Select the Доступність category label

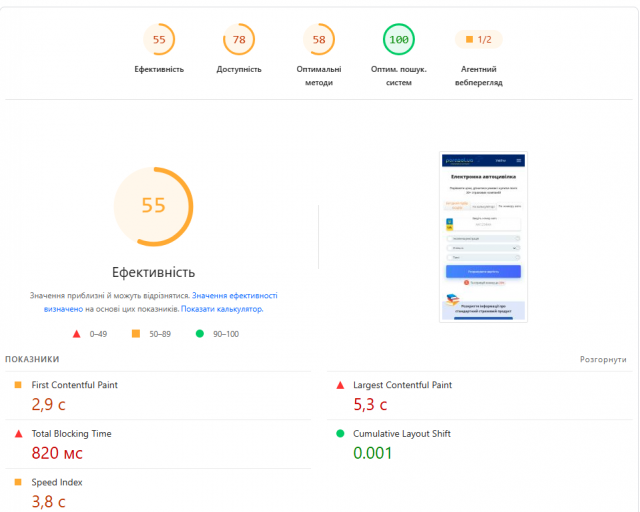(239, 69)
